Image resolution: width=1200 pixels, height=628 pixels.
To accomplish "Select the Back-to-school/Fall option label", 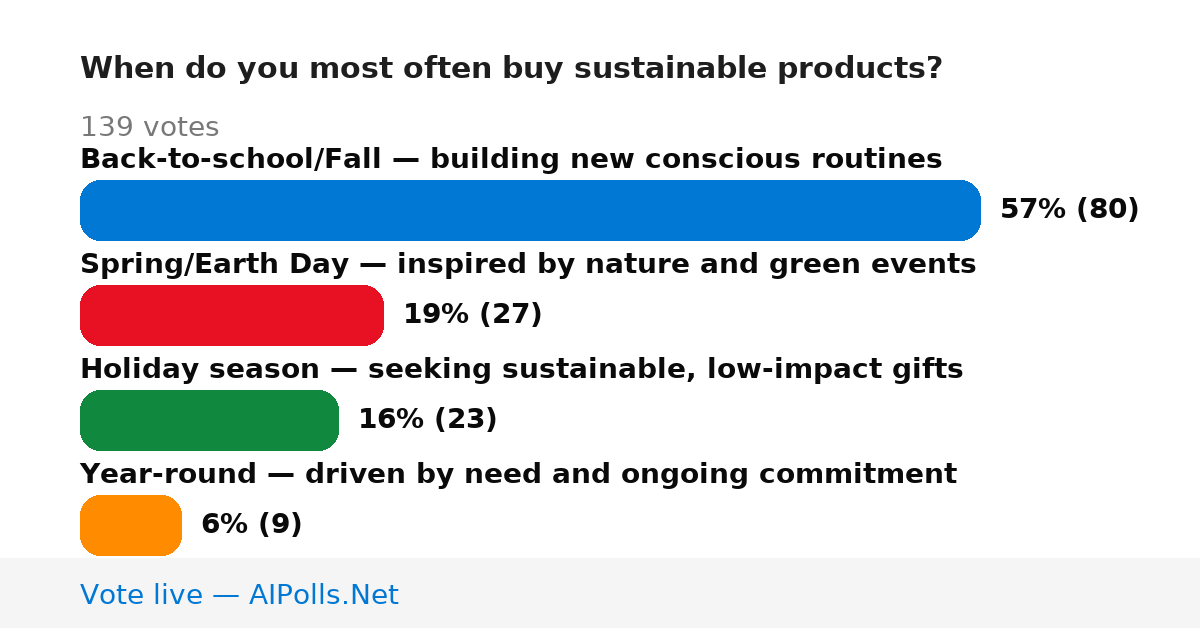I will pyautogui.click(x=511, y=159).
